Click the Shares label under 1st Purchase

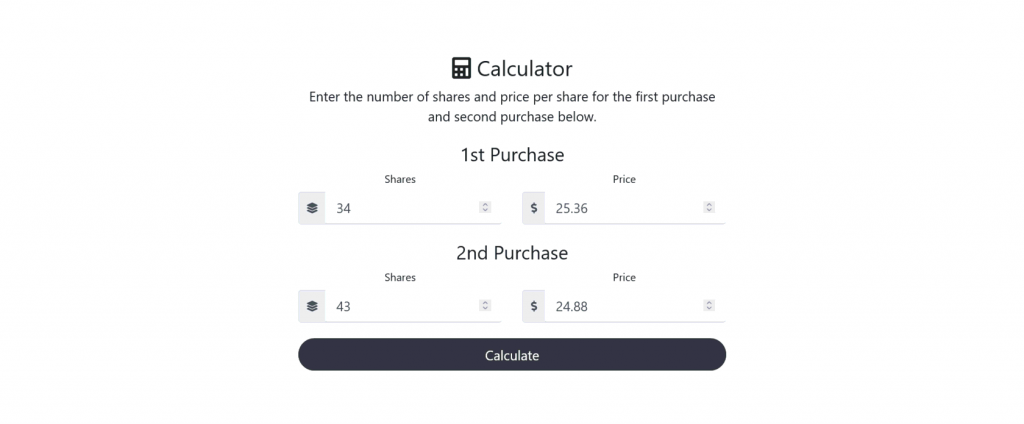(x=400, y=180)
